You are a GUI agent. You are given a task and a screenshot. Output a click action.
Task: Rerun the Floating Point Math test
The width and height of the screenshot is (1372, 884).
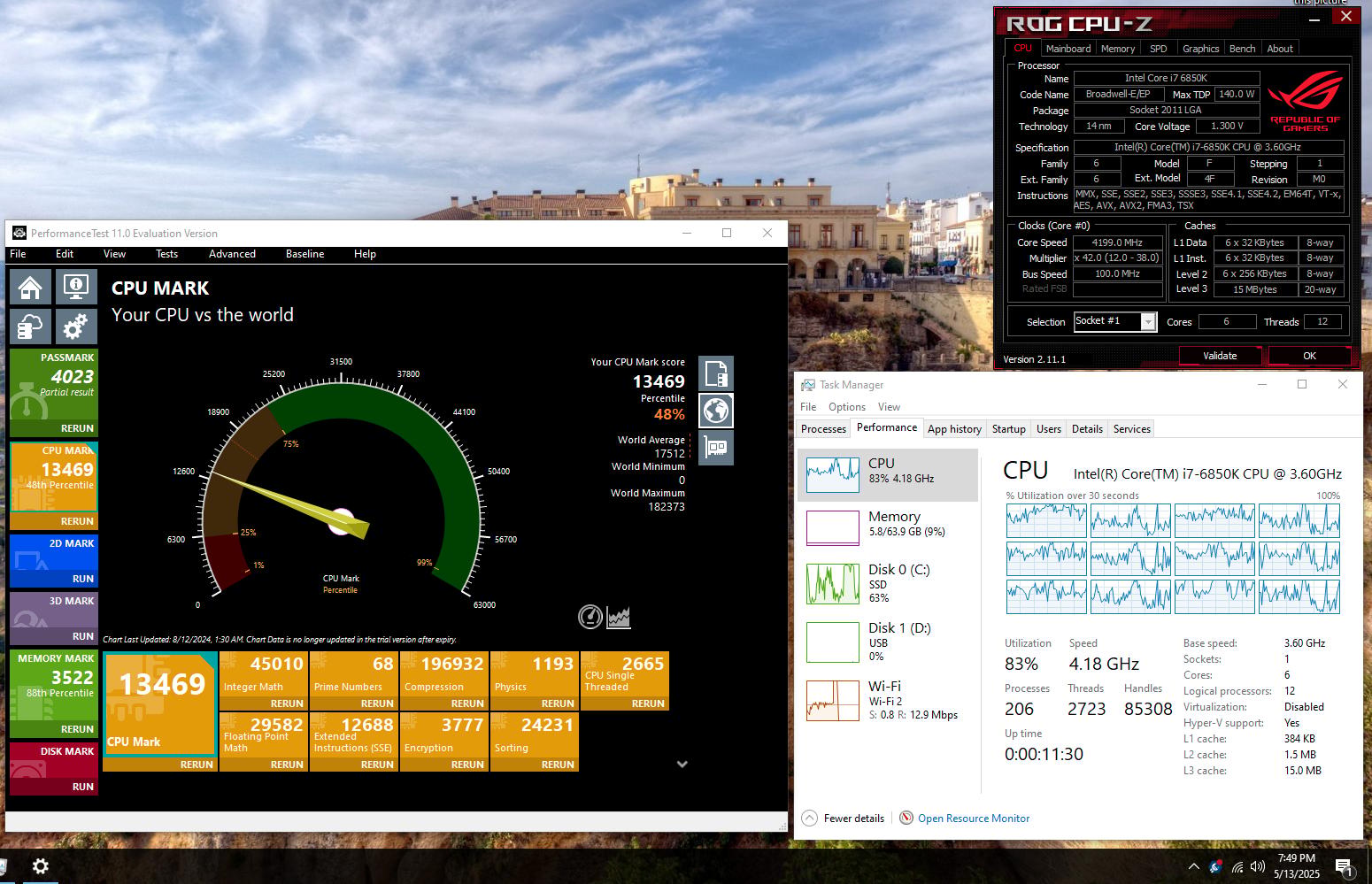pos(287,765)
